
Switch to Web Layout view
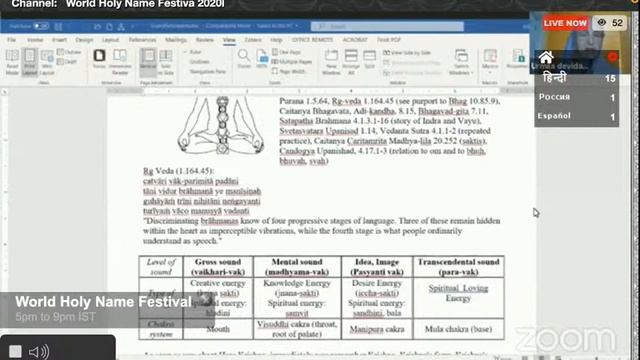click(x=47, y=62)
